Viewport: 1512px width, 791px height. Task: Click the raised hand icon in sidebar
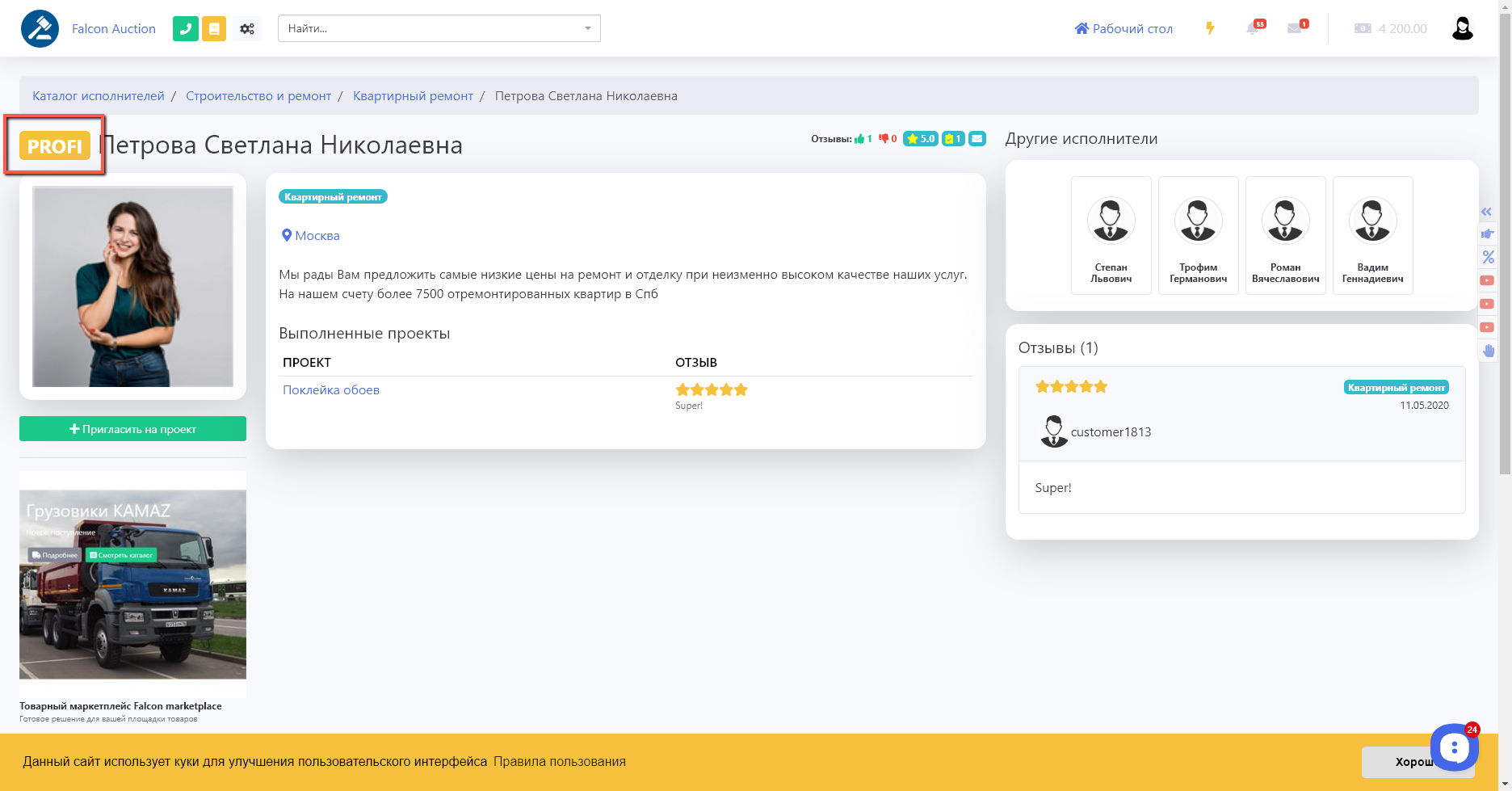coord(1488,351)
